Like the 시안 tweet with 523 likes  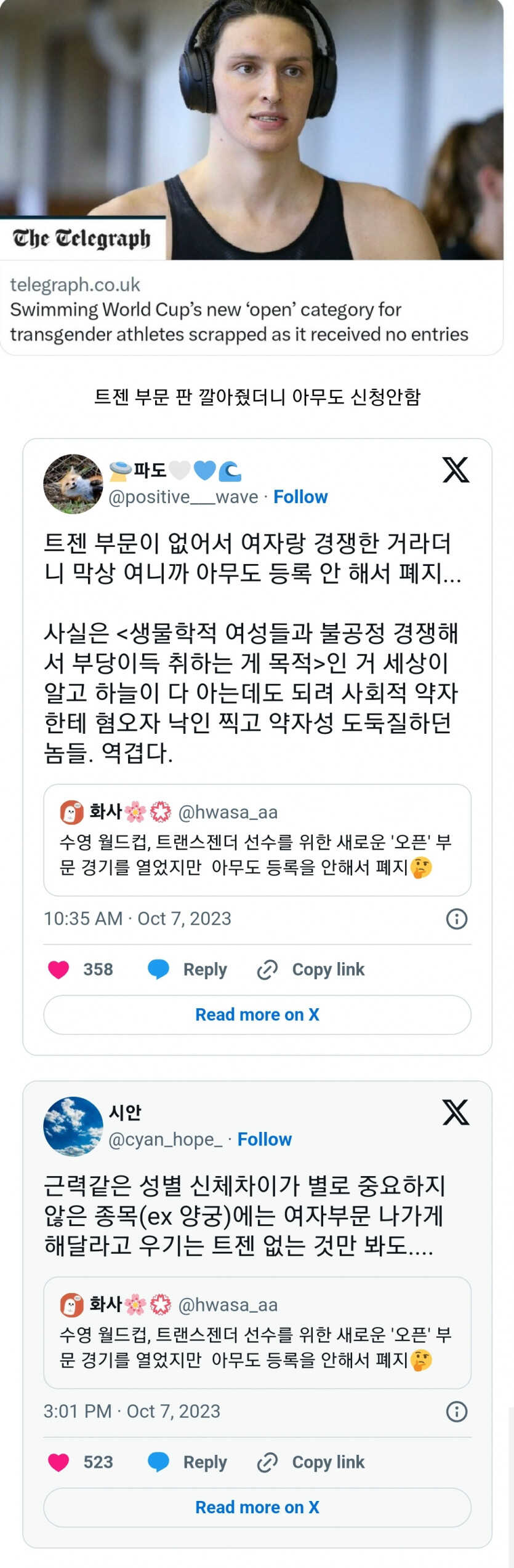(58, 1462)
